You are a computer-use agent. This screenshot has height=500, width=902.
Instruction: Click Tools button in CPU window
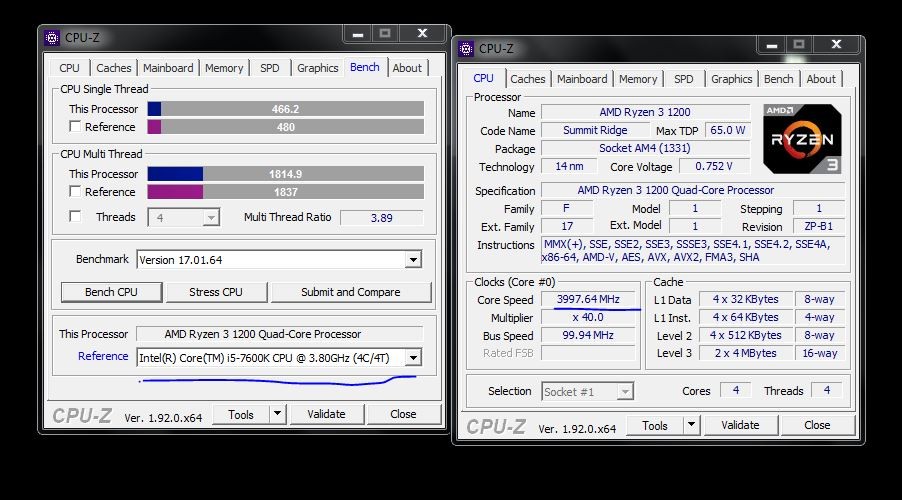tap(655, 425)
